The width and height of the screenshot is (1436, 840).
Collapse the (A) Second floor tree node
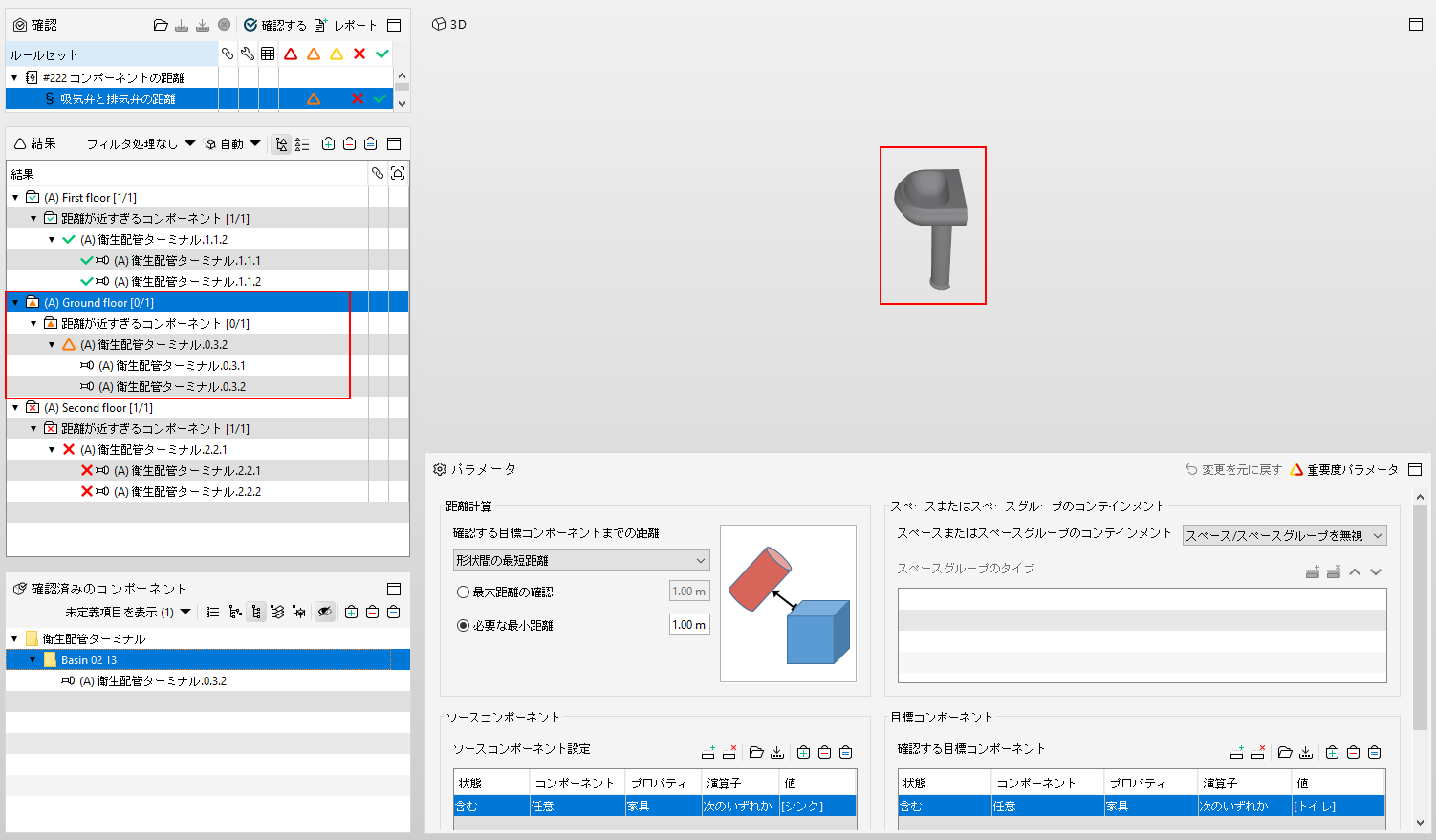click(15, 408)
